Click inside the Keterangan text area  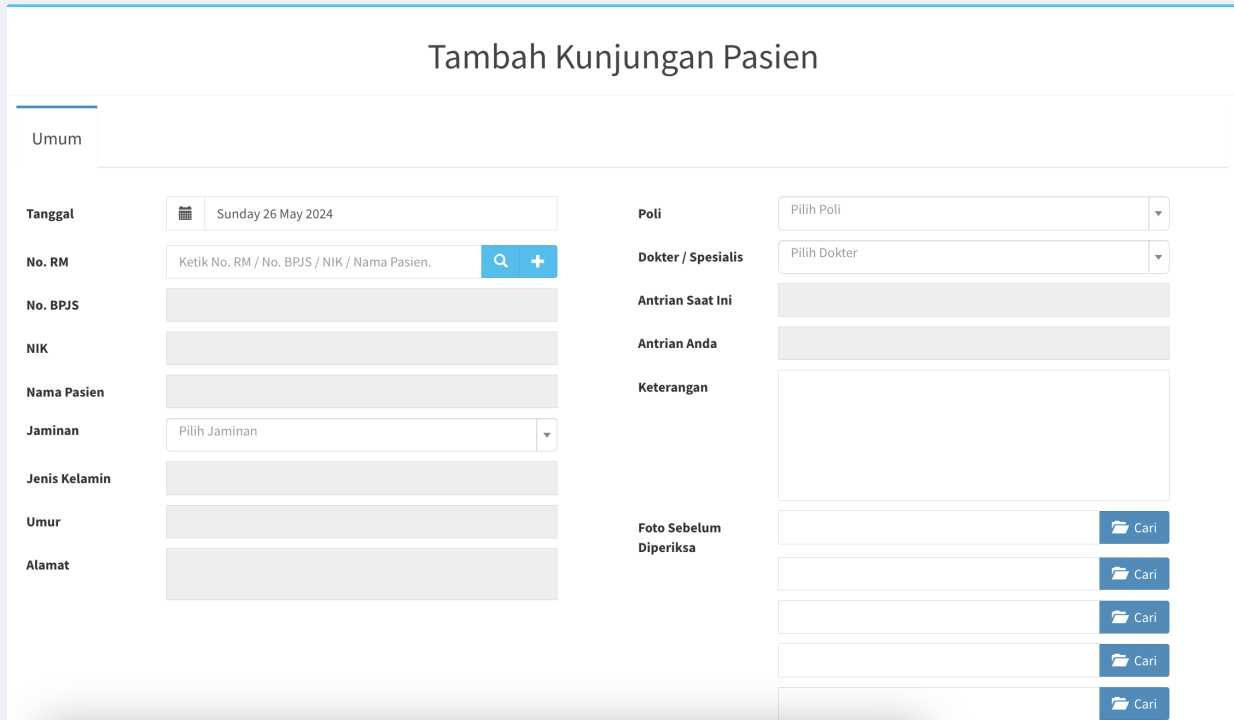[972, 435]
